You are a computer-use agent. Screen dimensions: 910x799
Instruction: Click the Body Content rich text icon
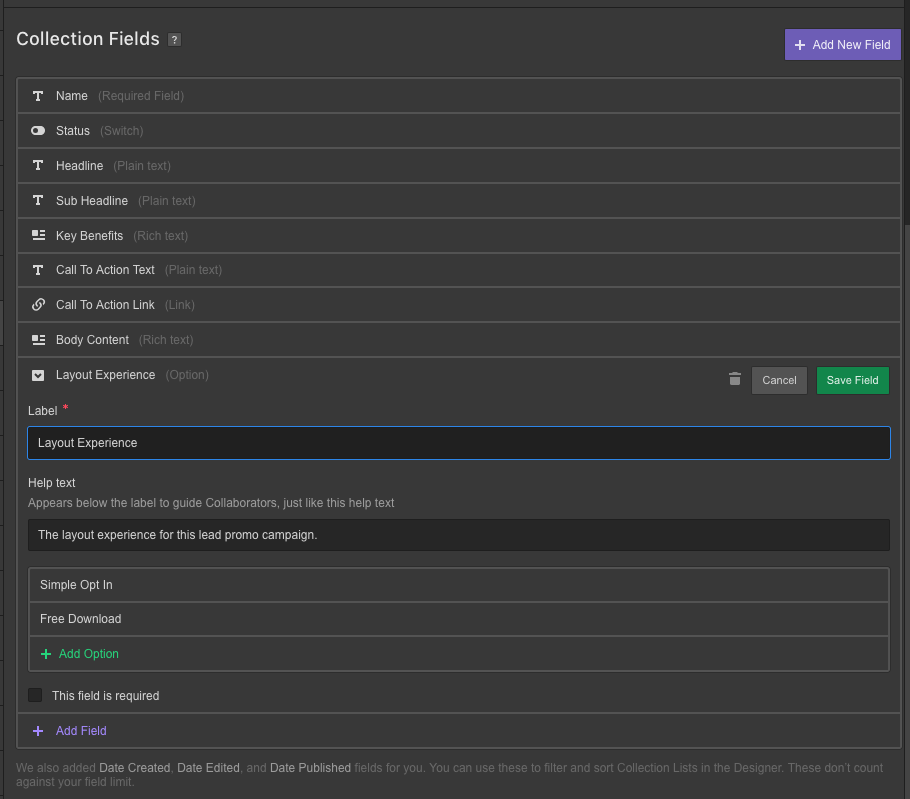click(x=38, y=340)
